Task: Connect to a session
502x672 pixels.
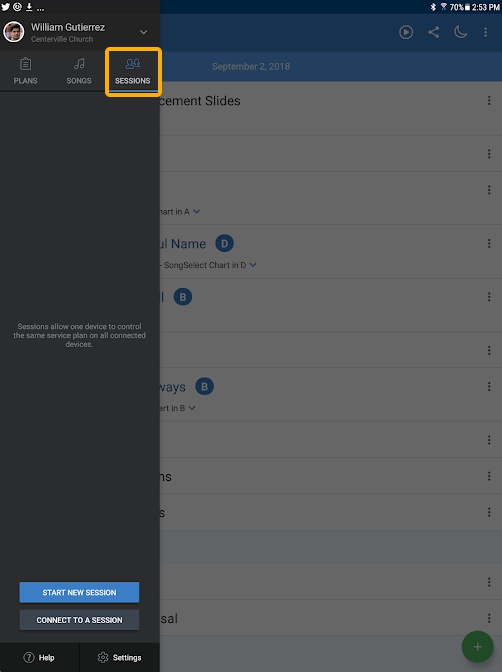Action: click(x=79, y=620)
